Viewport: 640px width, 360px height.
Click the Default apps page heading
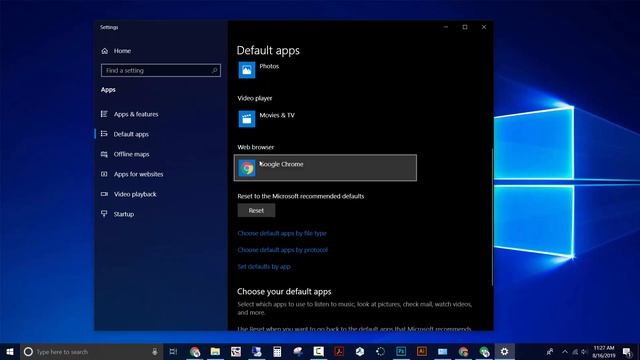[268, 50]
